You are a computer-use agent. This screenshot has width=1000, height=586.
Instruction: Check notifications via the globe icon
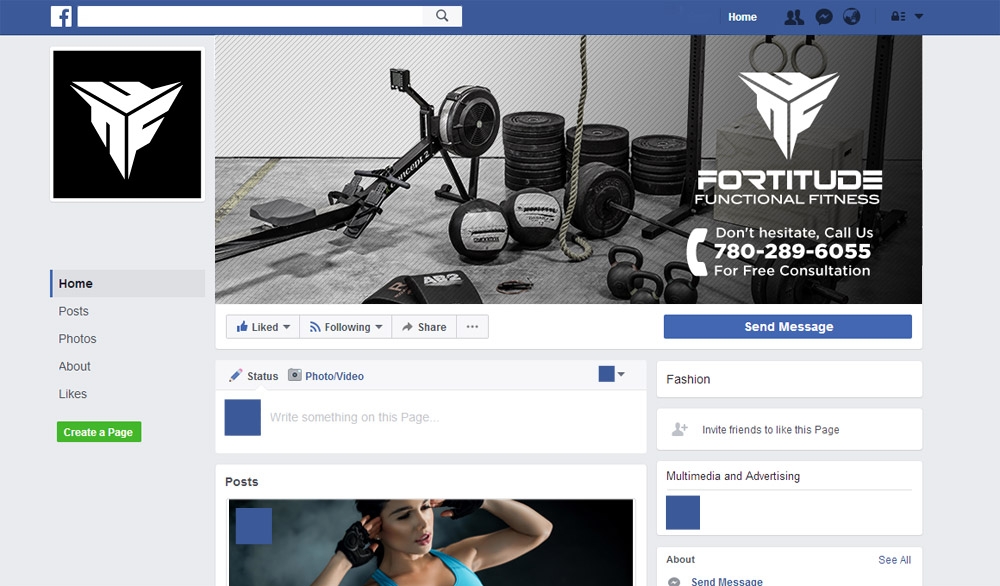[852, 16]
